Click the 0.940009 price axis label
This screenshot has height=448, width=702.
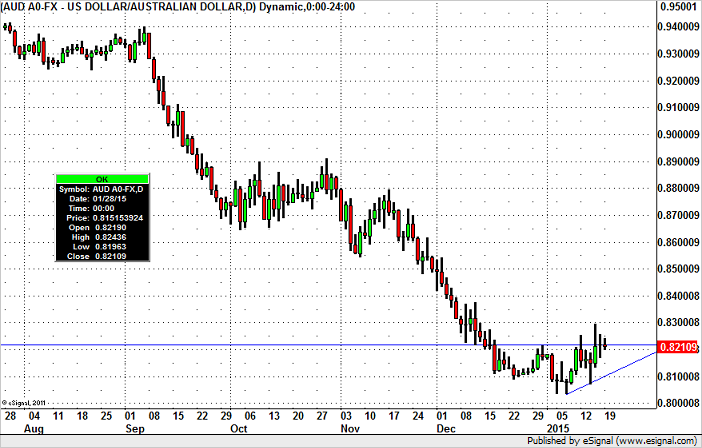(x=678, y=27)
